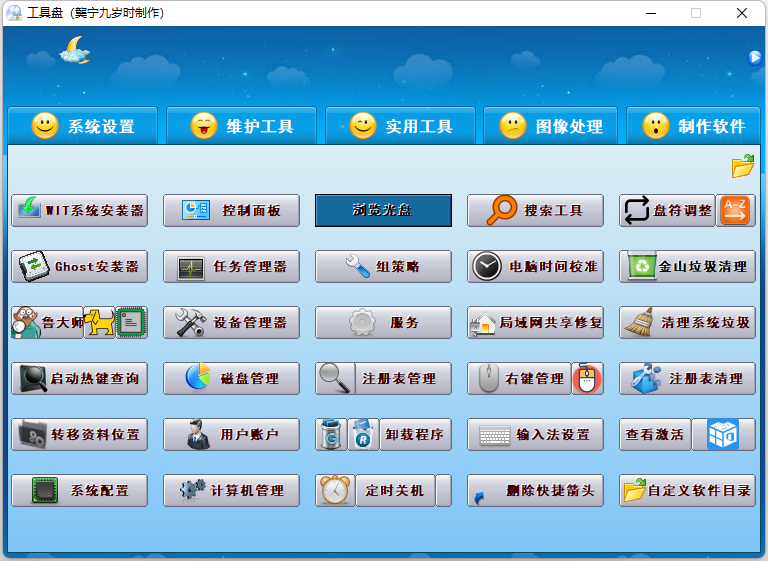Switch to the 维护工具 tab
This screenshot has height=561, width=768.
click(x=241, y=127)
